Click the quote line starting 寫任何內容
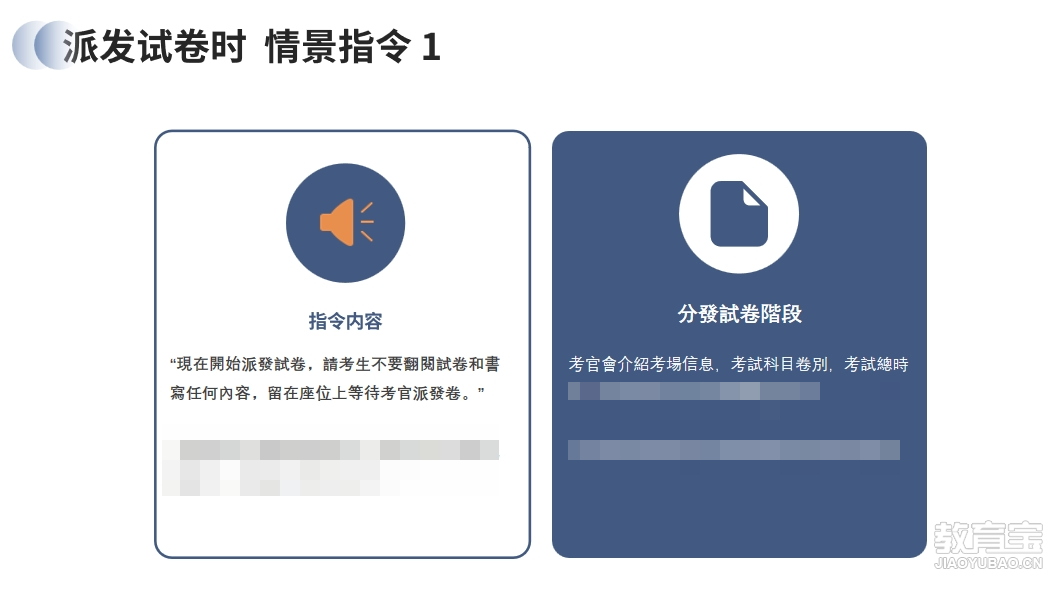The height and width of the screenshot is (592, 1064). [x=327, y=393]
